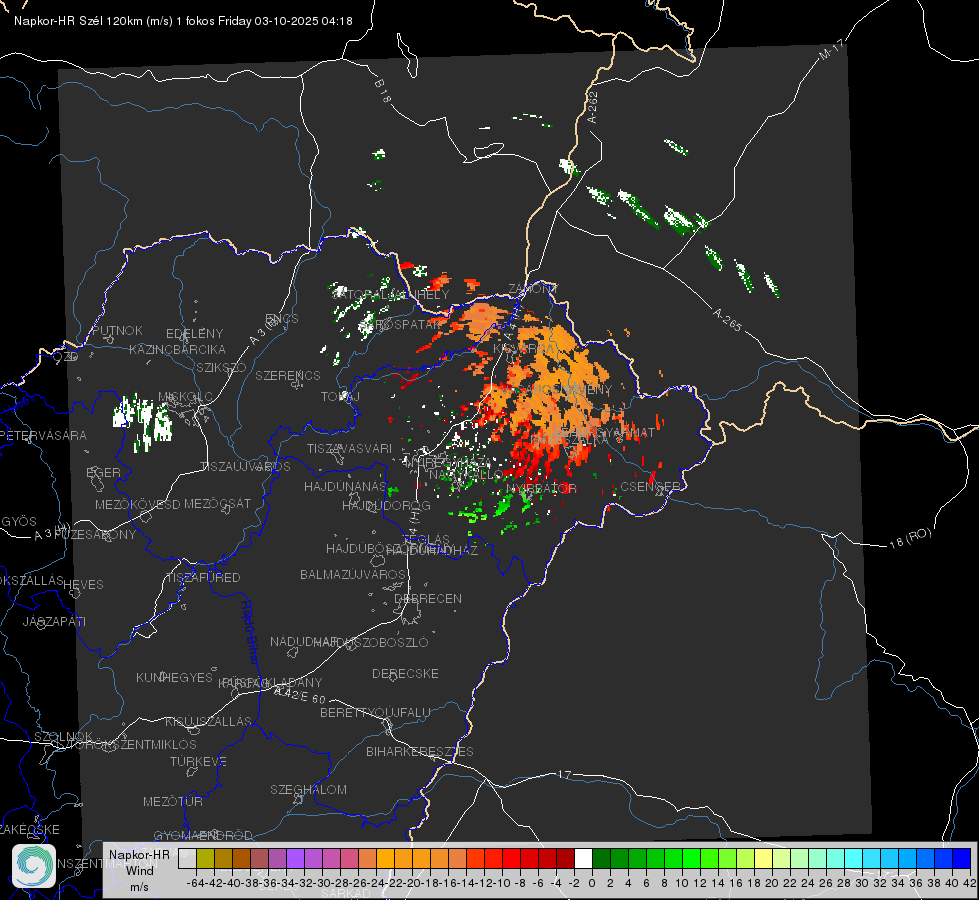The width and height of the screenshot is (979, 900).
Task: Click the MEZŐTÚR town label
Action: tap(172, 801)
